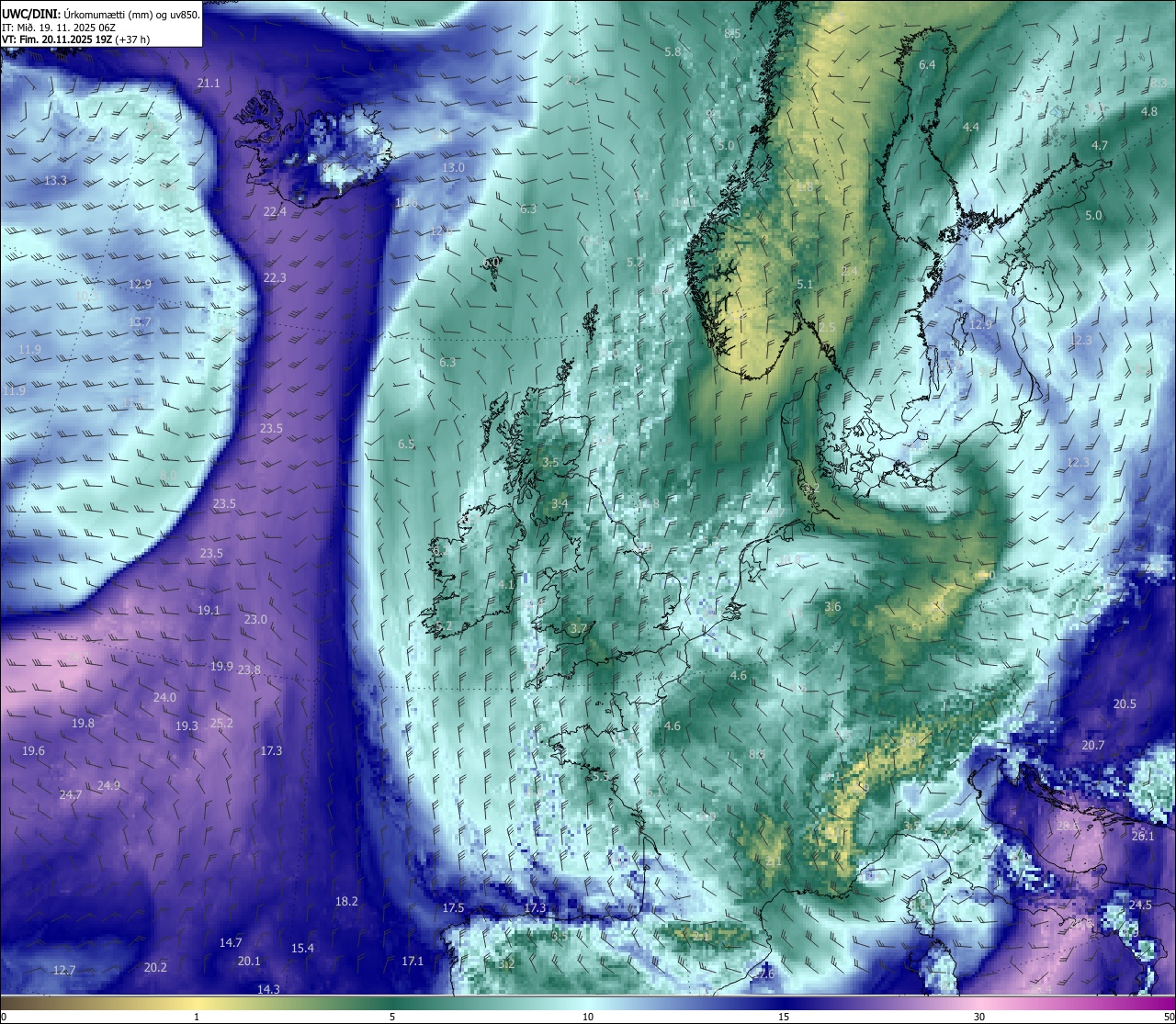Image resolution: width=1176 pixels, height=1024 pixels.
Task: Click the 6.4 value over northern Sweden
Action: (x=927, y=65)
